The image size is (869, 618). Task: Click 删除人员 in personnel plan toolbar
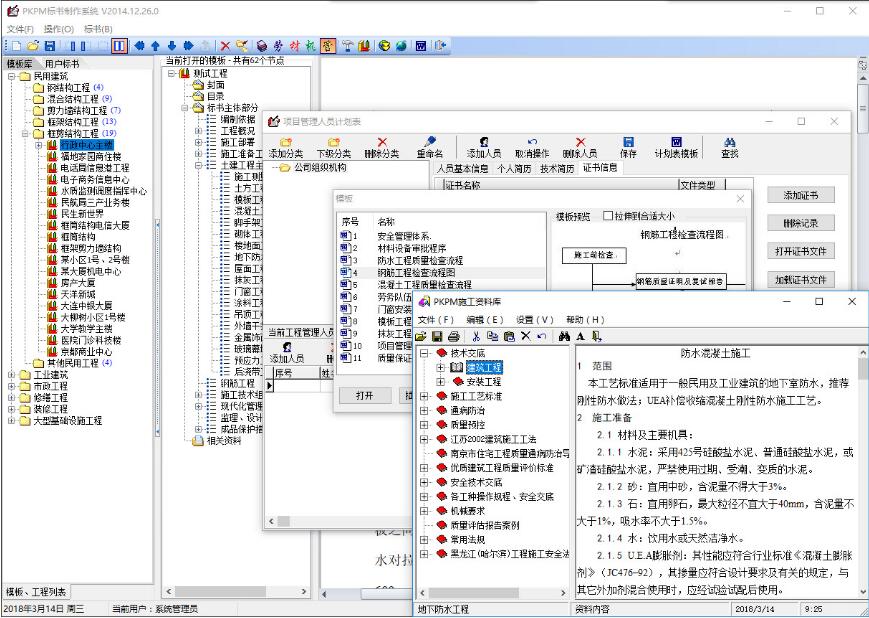coord(580,148)
